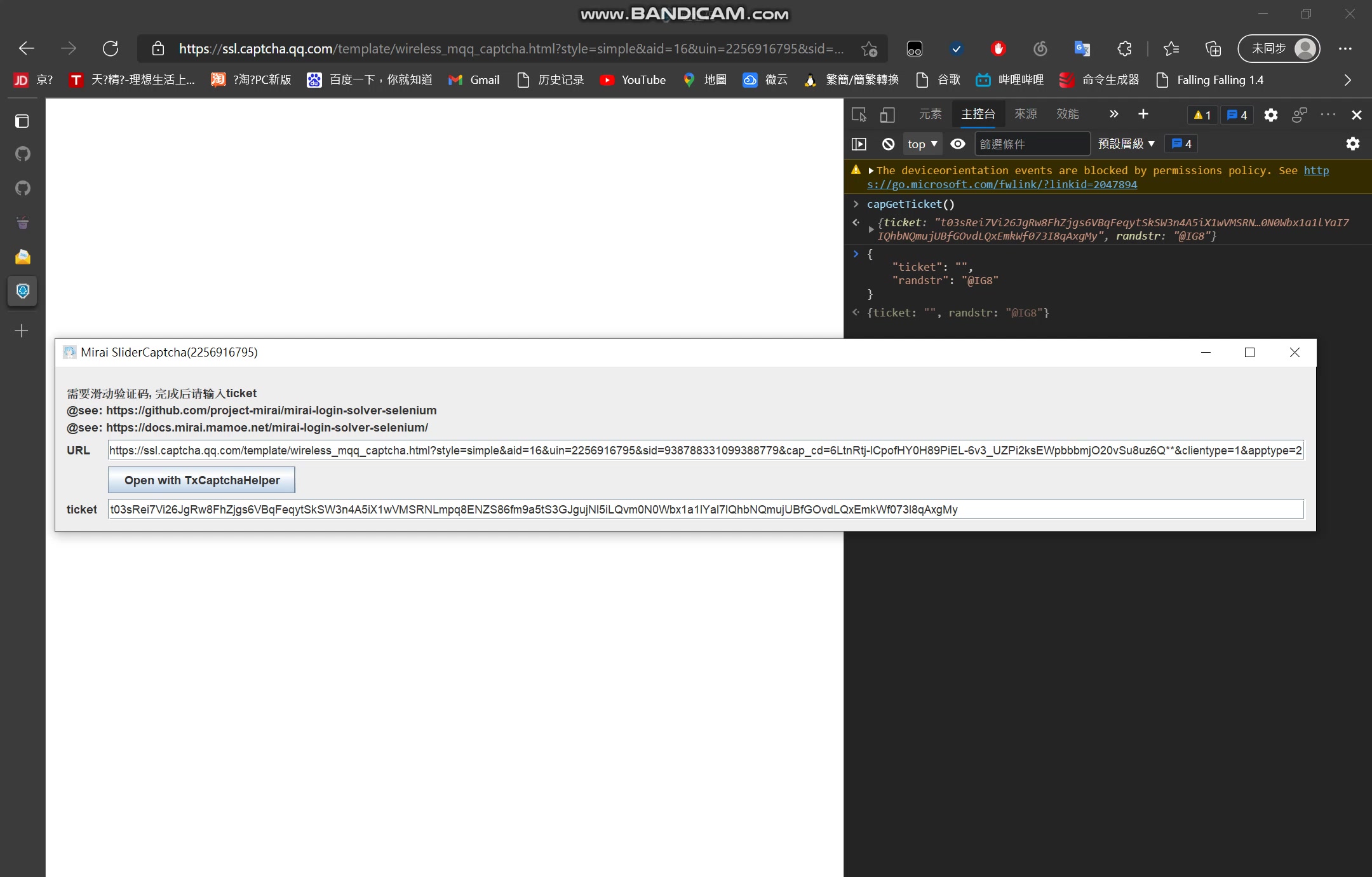Click the Trash/delete icon in left sidebar
Screen dimensions: 1372x877
click(x=23, y=222)
